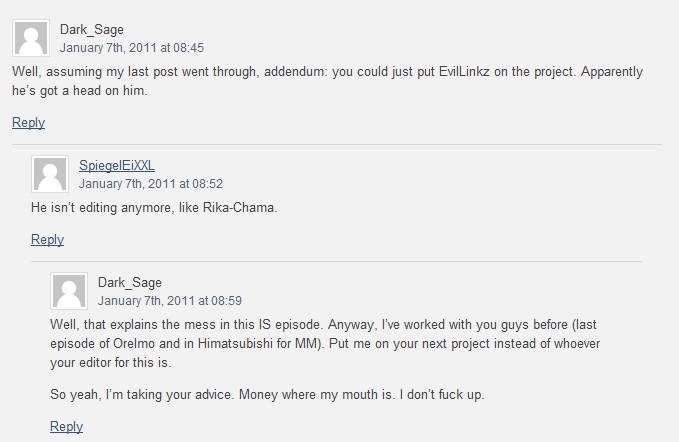Reply to the last Dark_Sage comment
This screenshot has height=442, width=679.
[66, 426]
